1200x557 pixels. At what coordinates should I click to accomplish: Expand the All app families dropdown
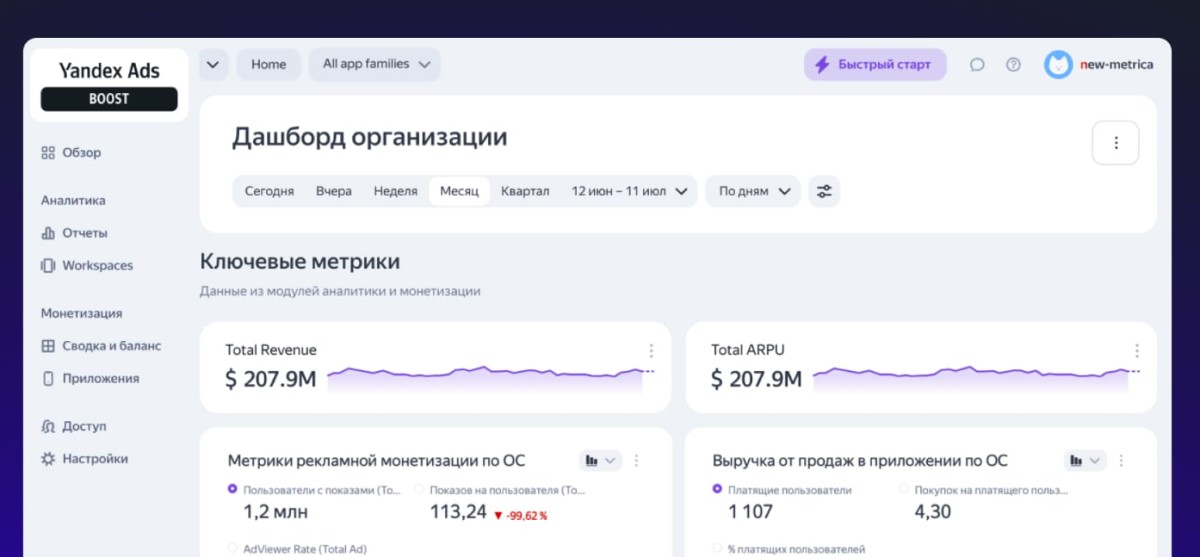coord(375,64)
